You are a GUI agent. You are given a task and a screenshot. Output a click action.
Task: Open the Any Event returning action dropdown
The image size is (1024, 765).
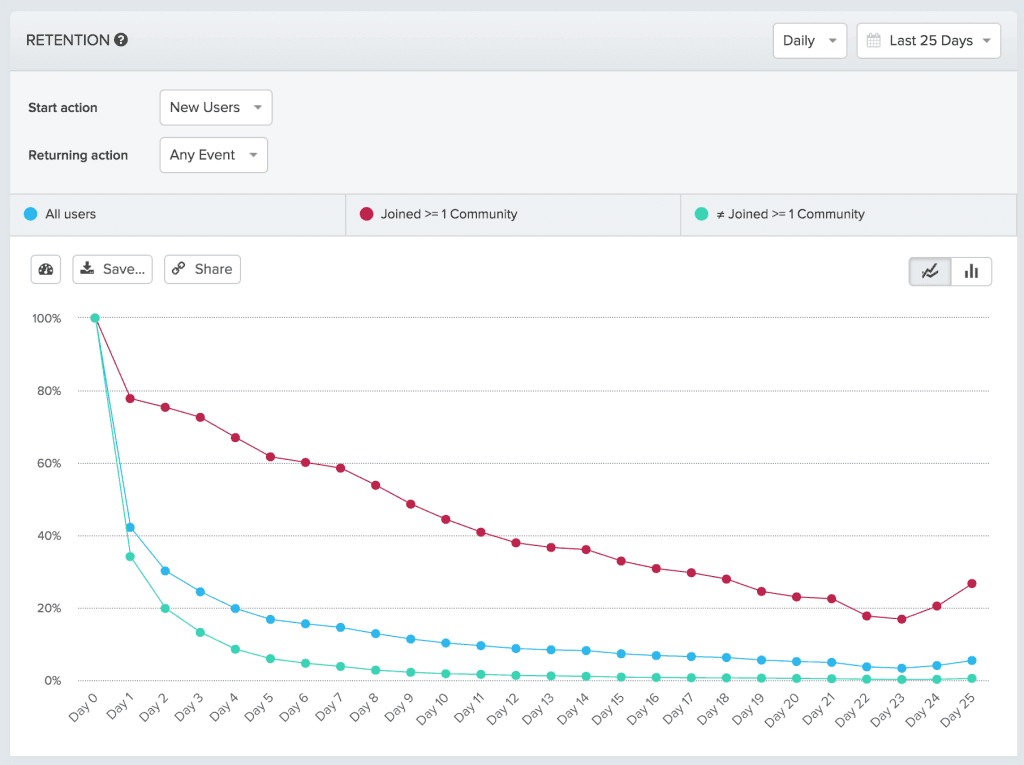tap(214, 155)
